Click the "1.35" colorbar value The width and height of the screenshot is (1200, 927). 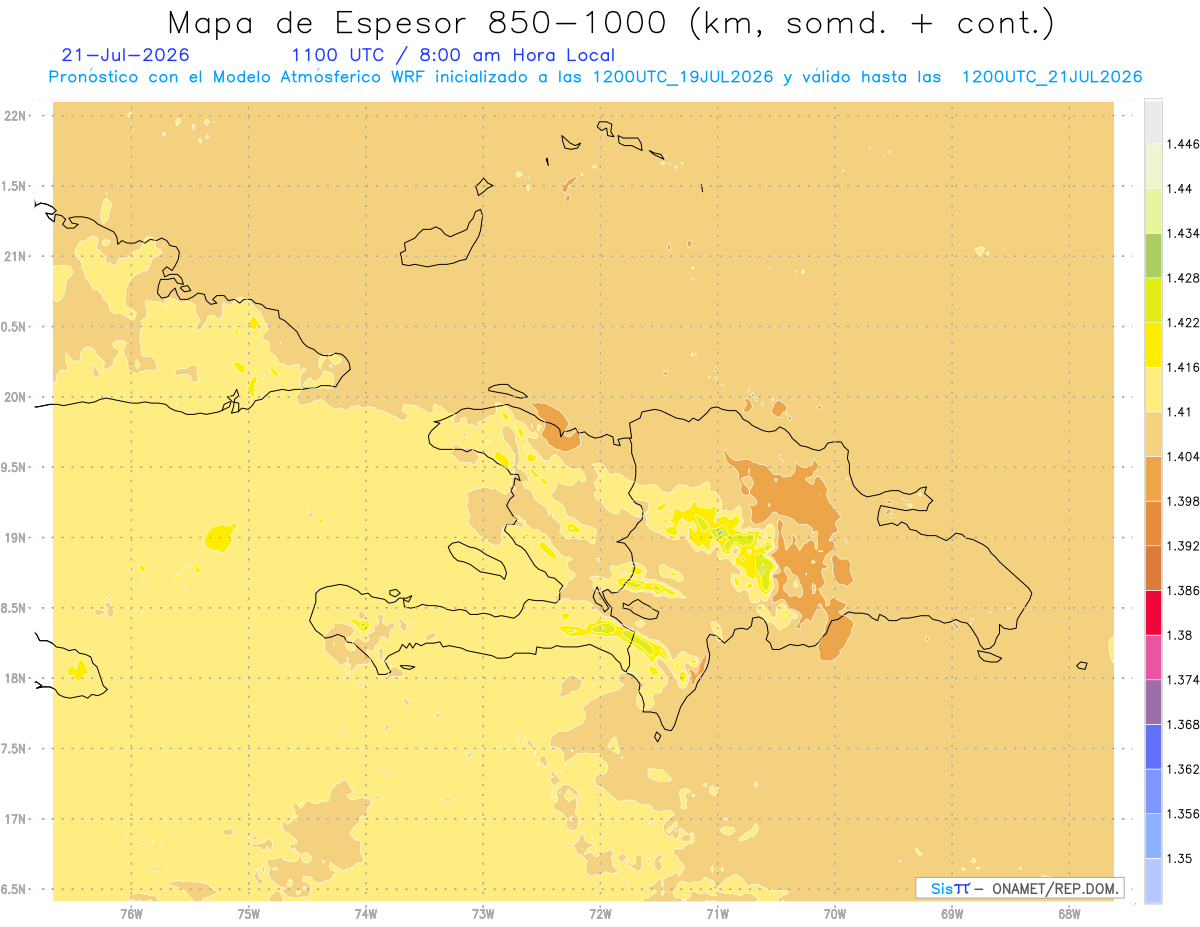coord(1180,858)
